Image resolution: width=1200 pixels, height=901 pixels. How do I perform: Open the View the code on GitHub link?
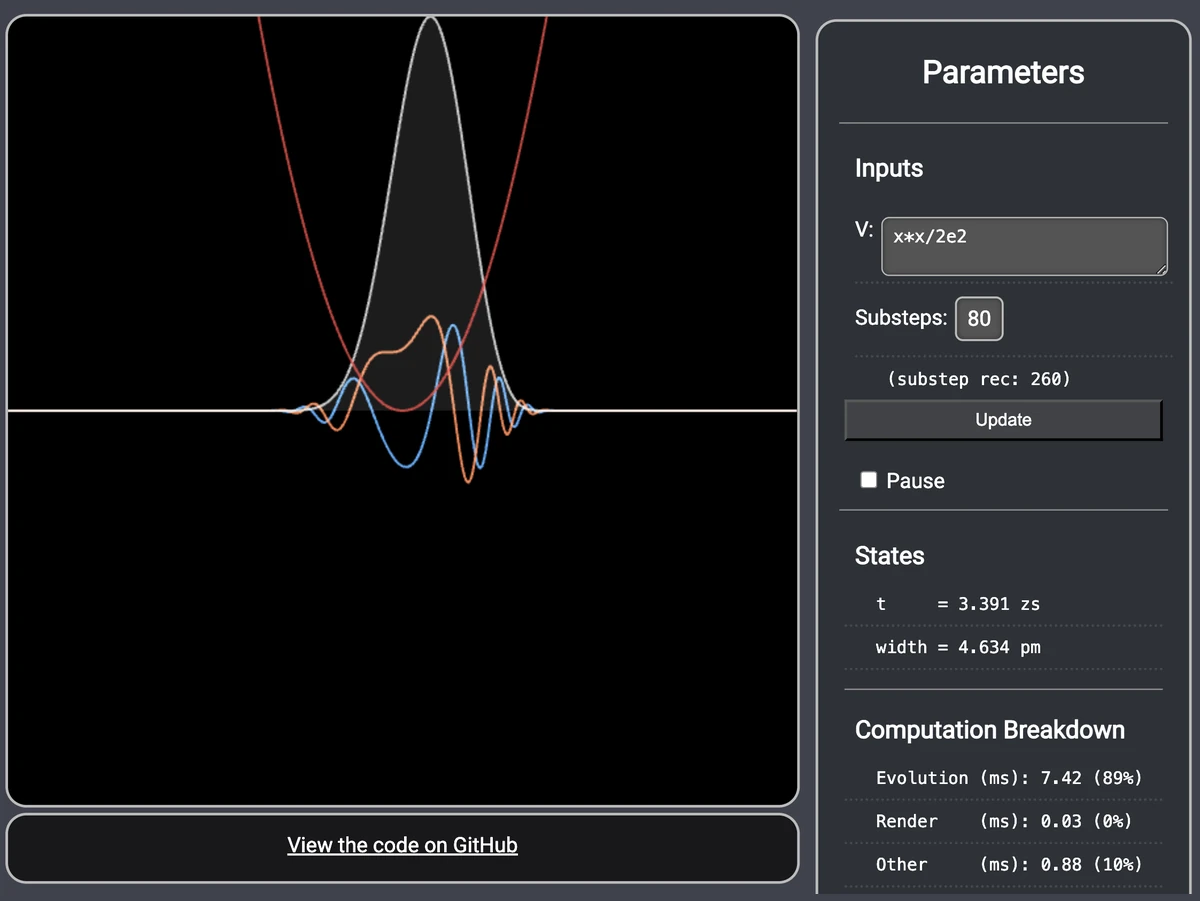(402, 845)
